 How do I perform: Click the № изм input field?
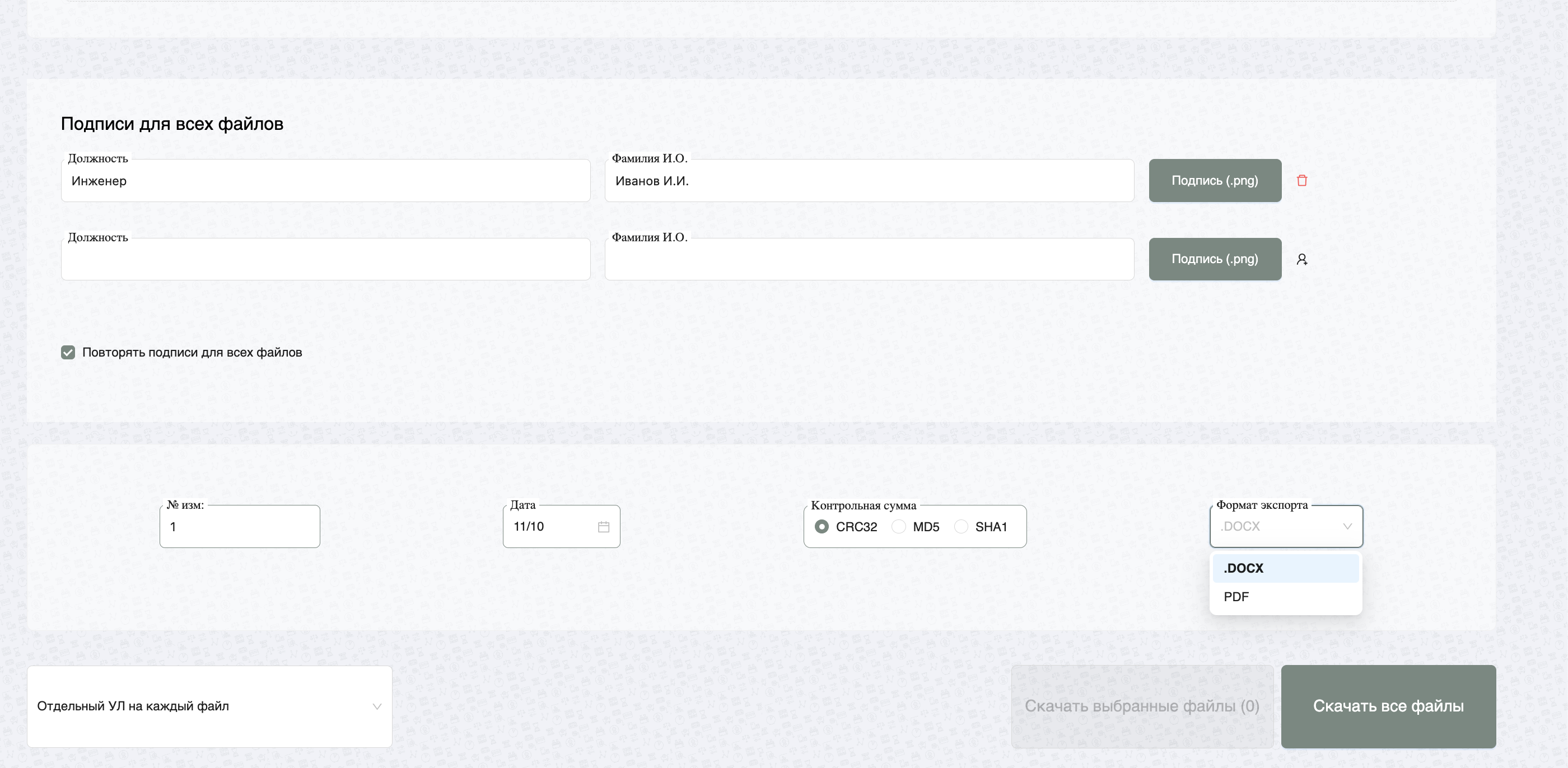pyautogui.click(x=239, y=527)
